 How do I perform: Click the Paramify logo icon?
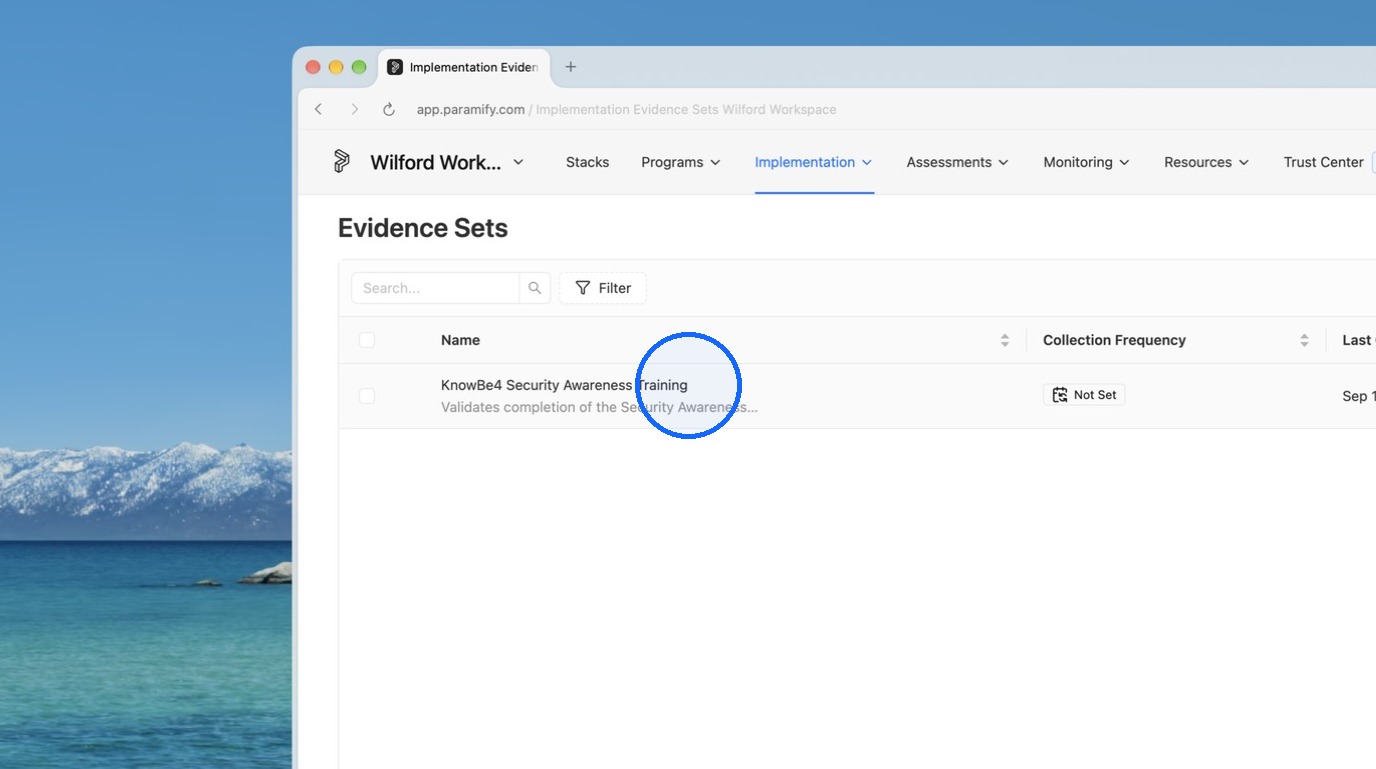(342, 161)
